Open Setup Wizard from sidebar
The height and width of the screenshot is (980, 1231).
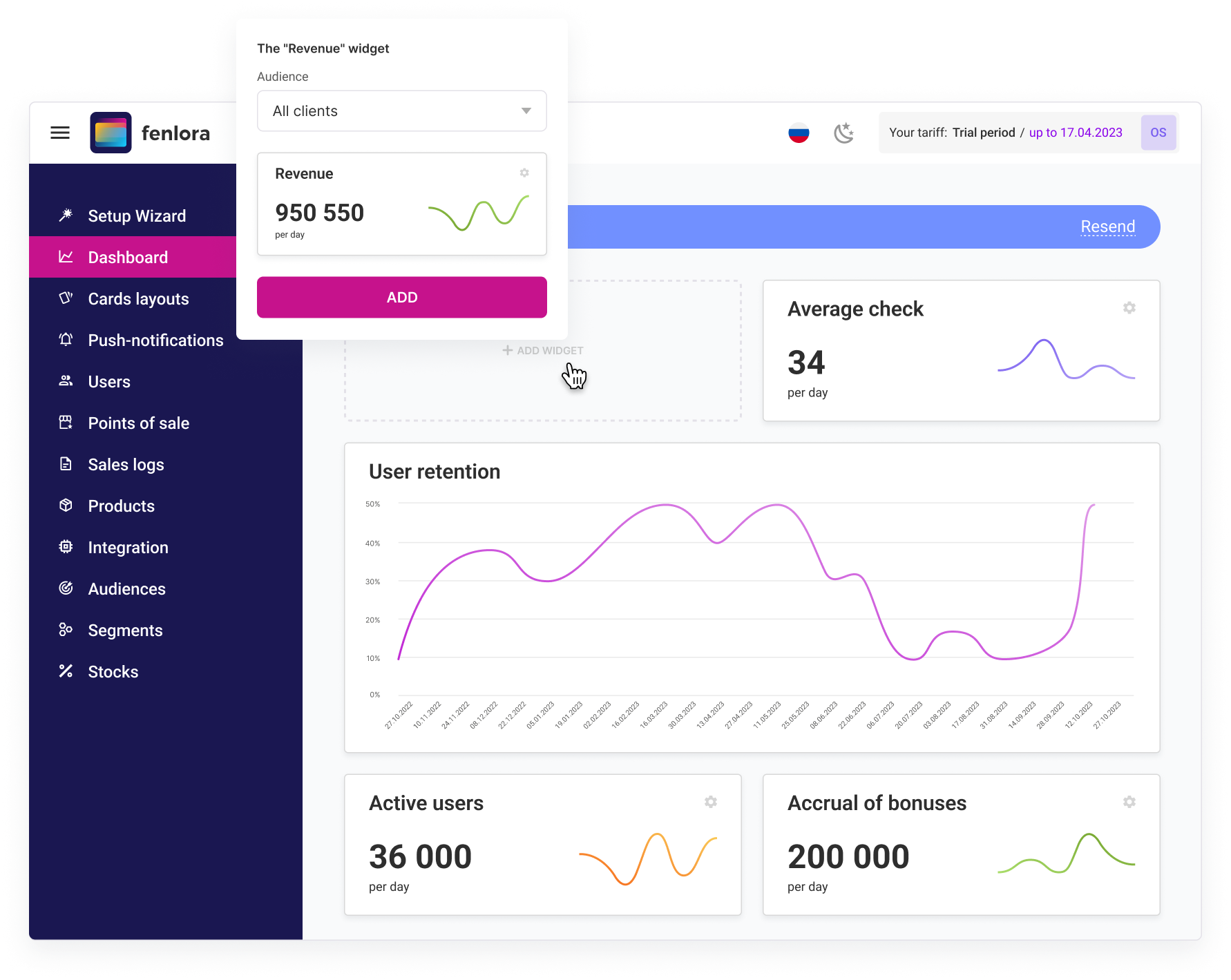[x=137, y=216]
